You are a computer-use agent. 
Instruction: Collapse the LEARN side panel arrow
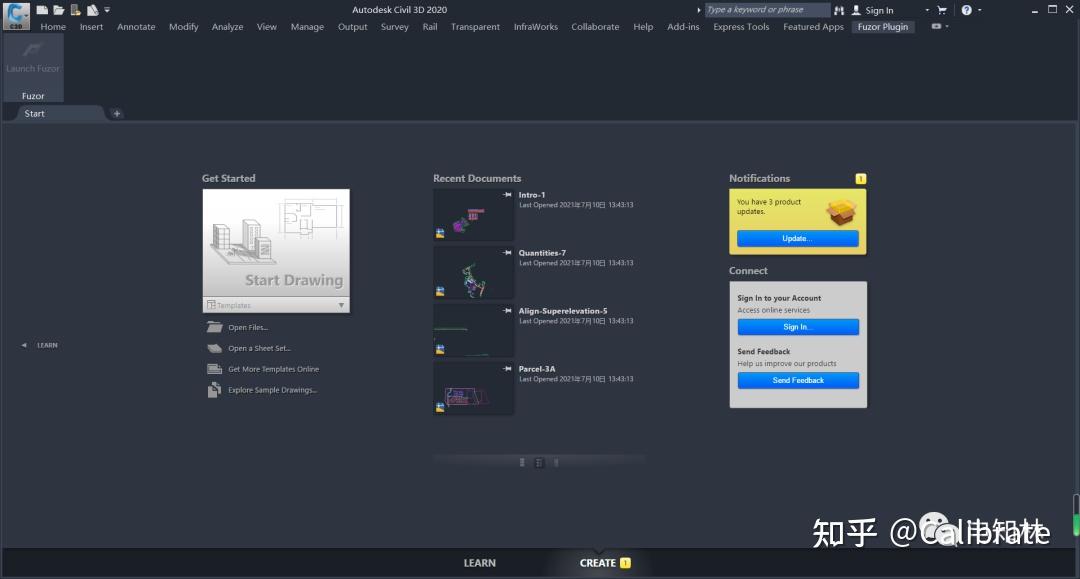coord(23,344)
